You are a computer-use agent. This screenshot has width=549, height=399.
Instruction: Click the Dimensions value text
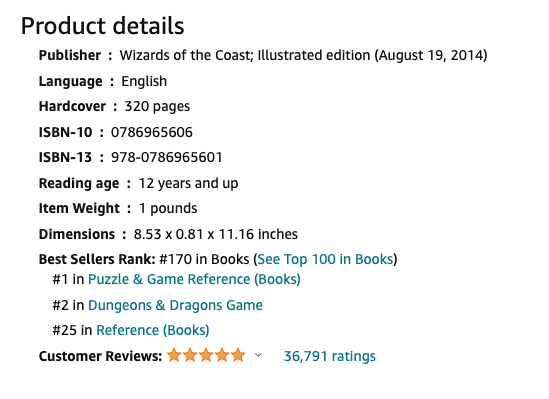tap(216, 234)
